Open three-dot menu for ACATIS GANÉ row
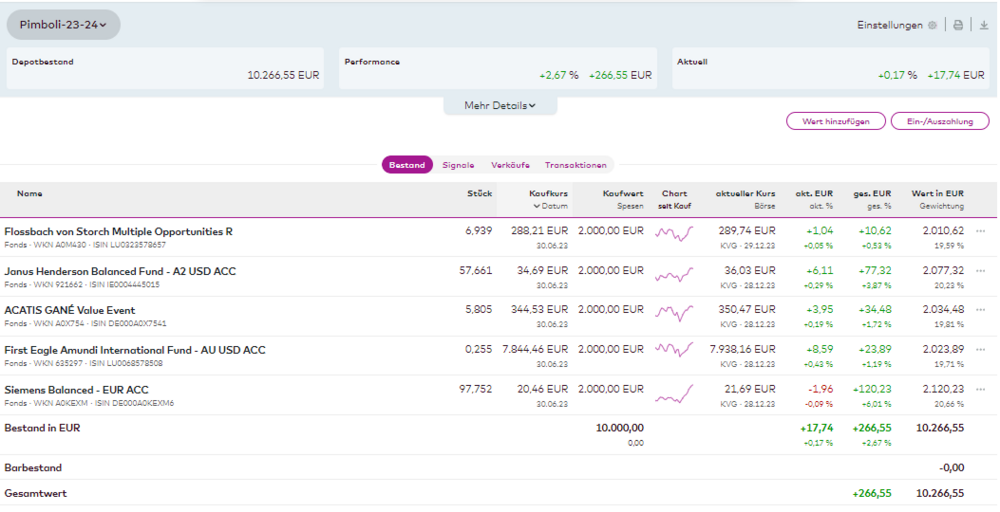1000x512 pixels. 980,310
